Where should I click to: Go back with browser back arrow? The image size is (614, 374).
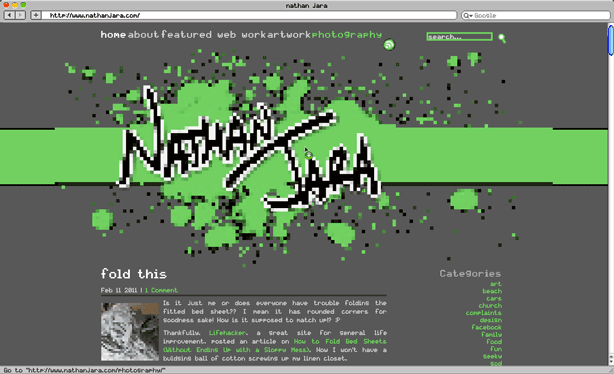pos(9,15)
